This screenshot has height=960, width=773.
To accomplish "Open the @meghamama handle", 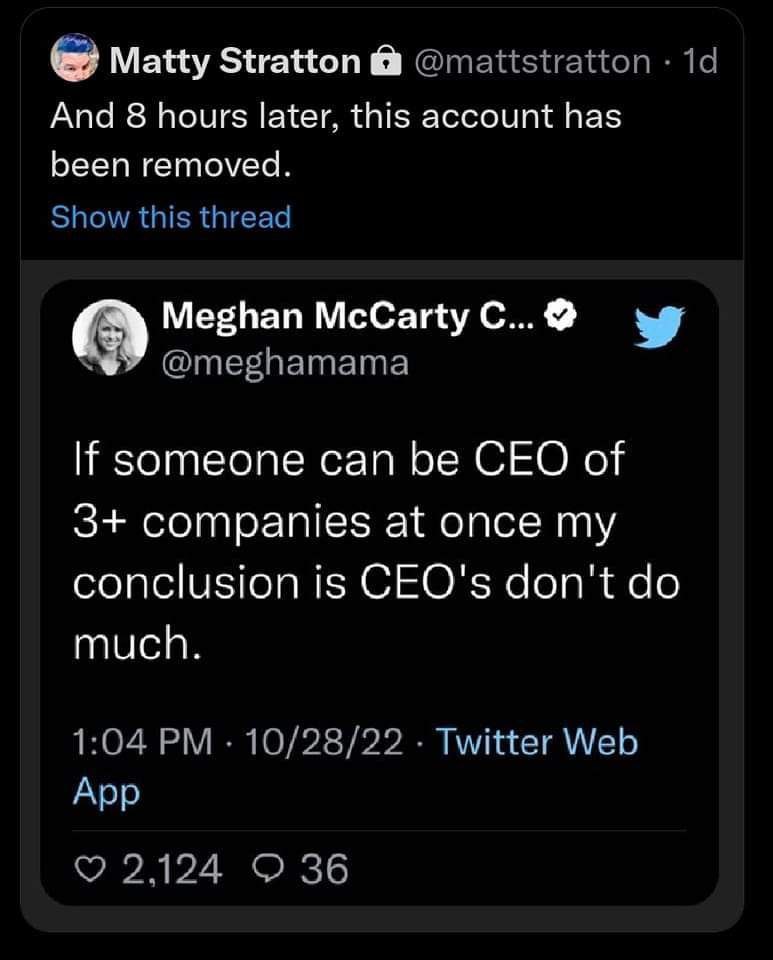I will coord(285,361).
